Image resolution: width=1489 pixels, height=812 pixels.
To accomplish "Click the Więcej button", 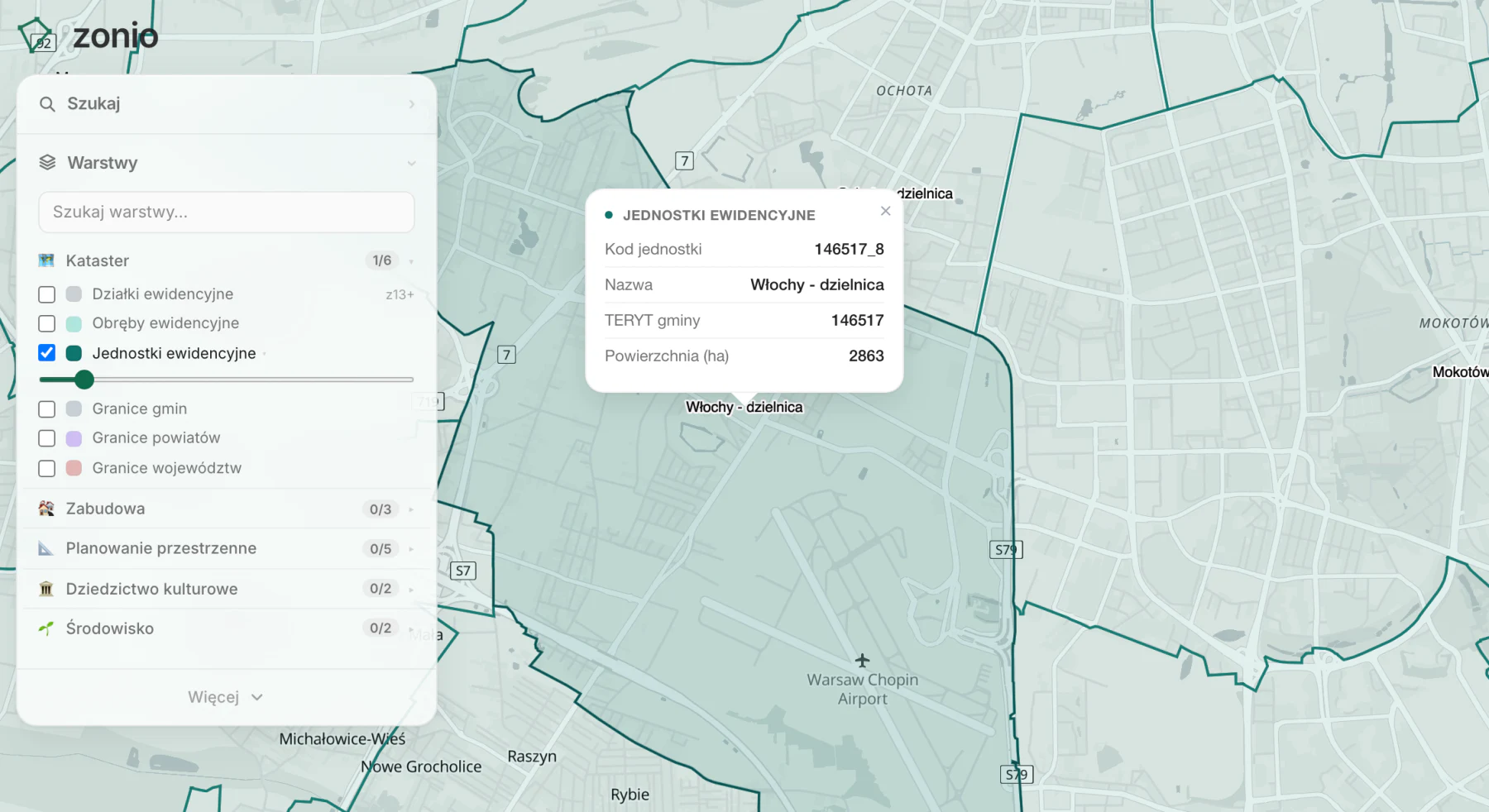I will click(226, 697).
